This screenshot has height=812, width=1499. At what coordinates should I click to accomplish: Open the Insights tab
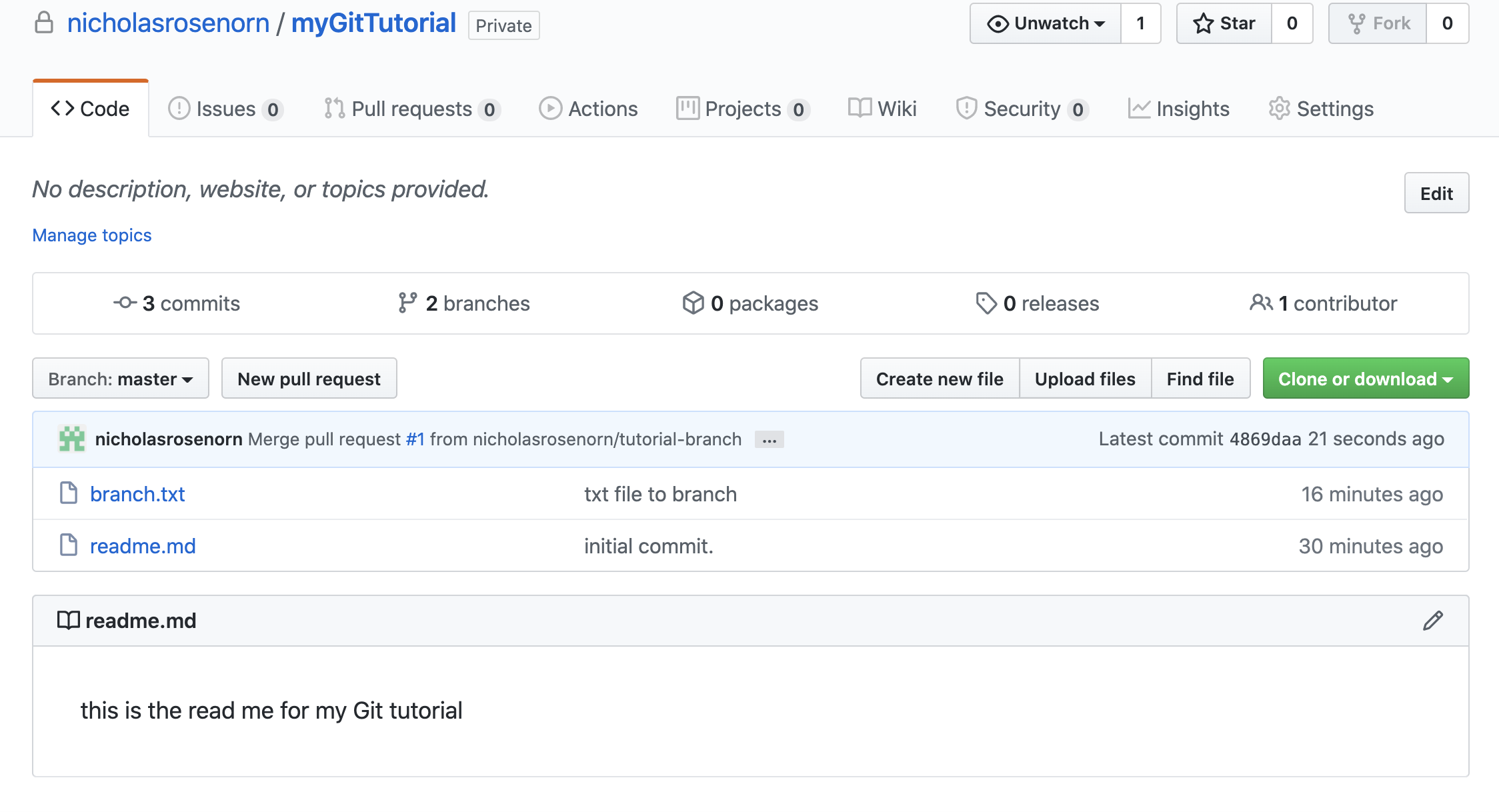point(1178,109)
